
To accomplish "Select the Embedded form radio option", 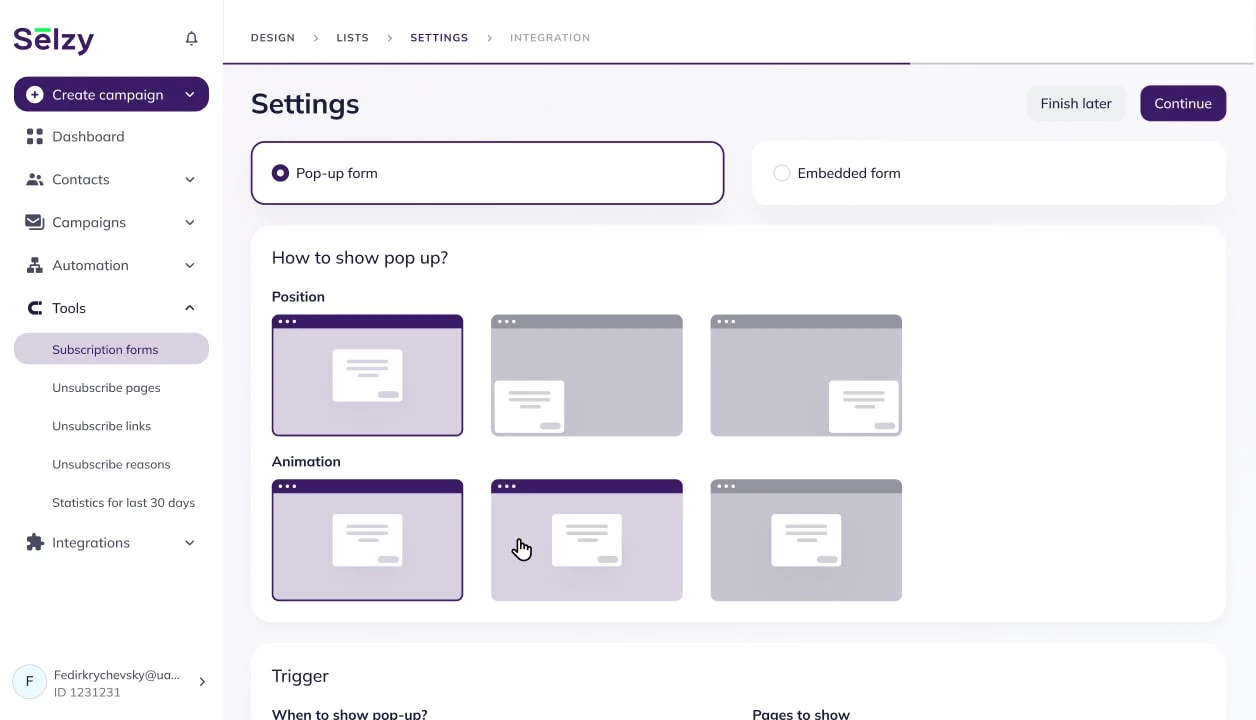I will 782,173.
